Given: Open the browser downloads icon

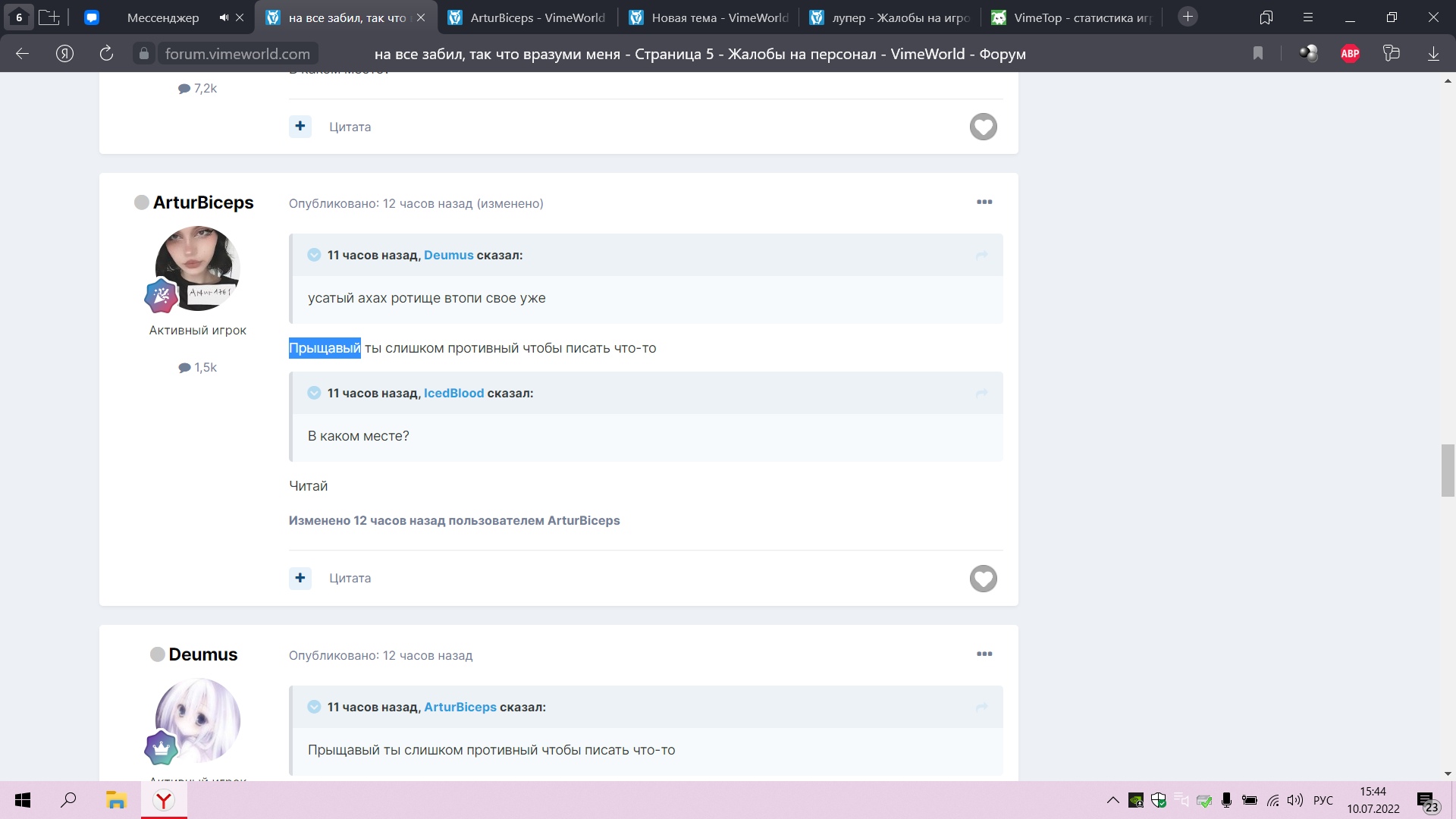Looking at the screenshot, I should pyautogui.click(x=1433, y=53).
